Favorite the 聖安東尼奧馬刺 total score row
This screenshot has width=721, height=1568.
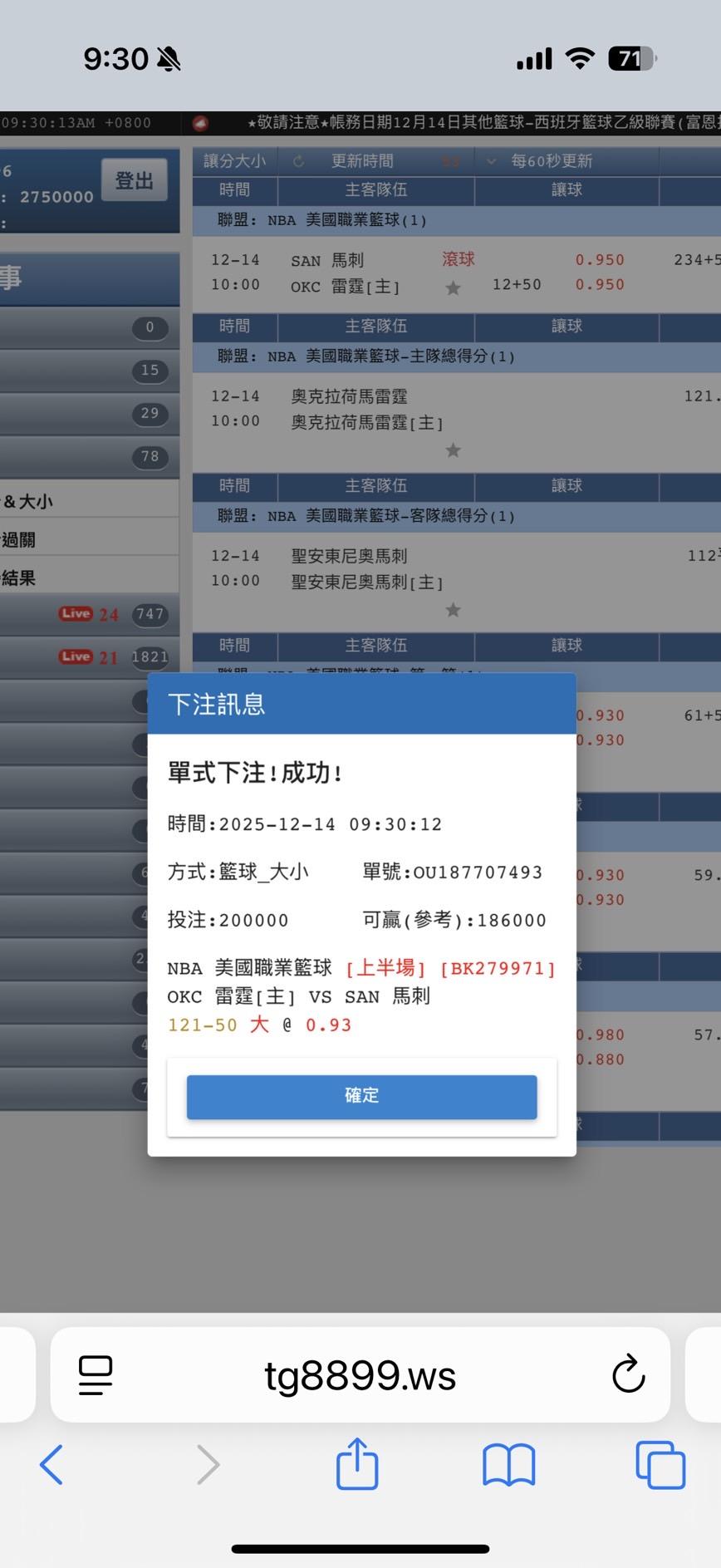(453, 611)
